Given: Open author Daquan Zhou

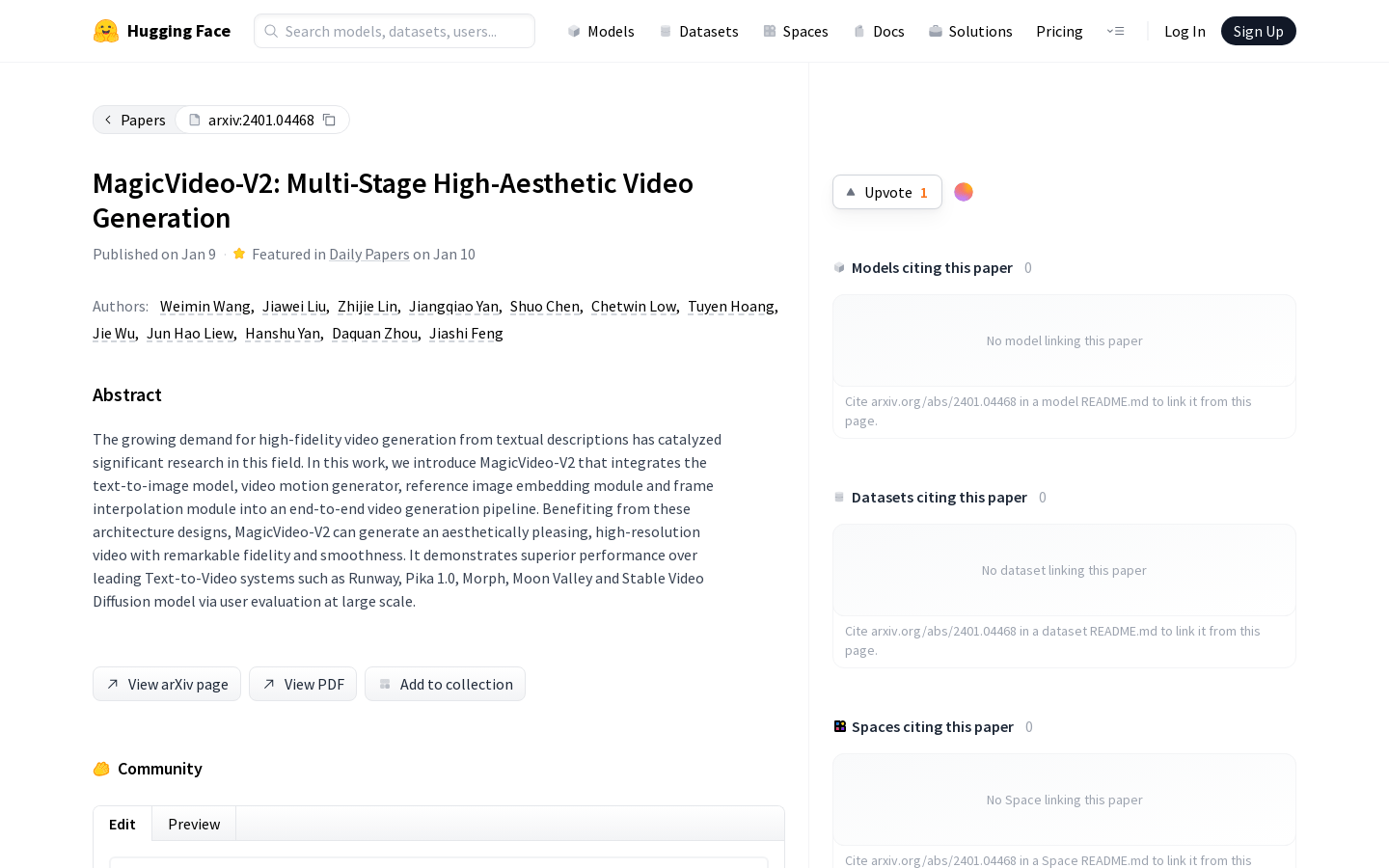Looking at the screenshot, I should [375, 333].
